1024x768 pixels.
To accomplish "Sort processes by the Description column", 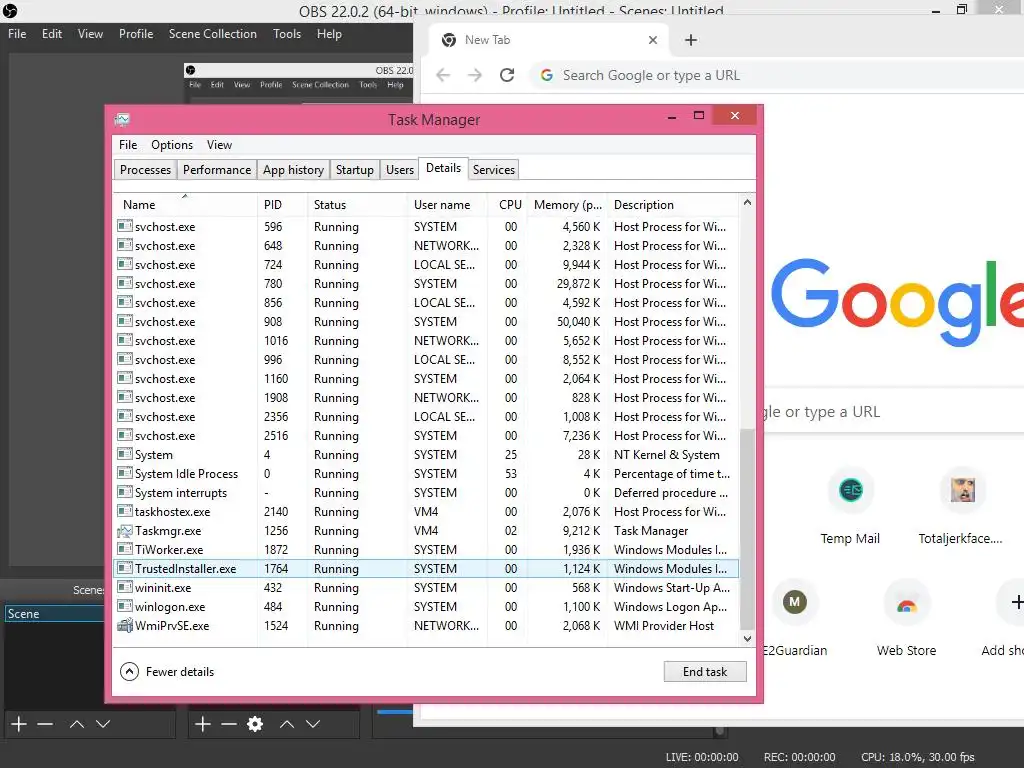I will click(673, 204).
